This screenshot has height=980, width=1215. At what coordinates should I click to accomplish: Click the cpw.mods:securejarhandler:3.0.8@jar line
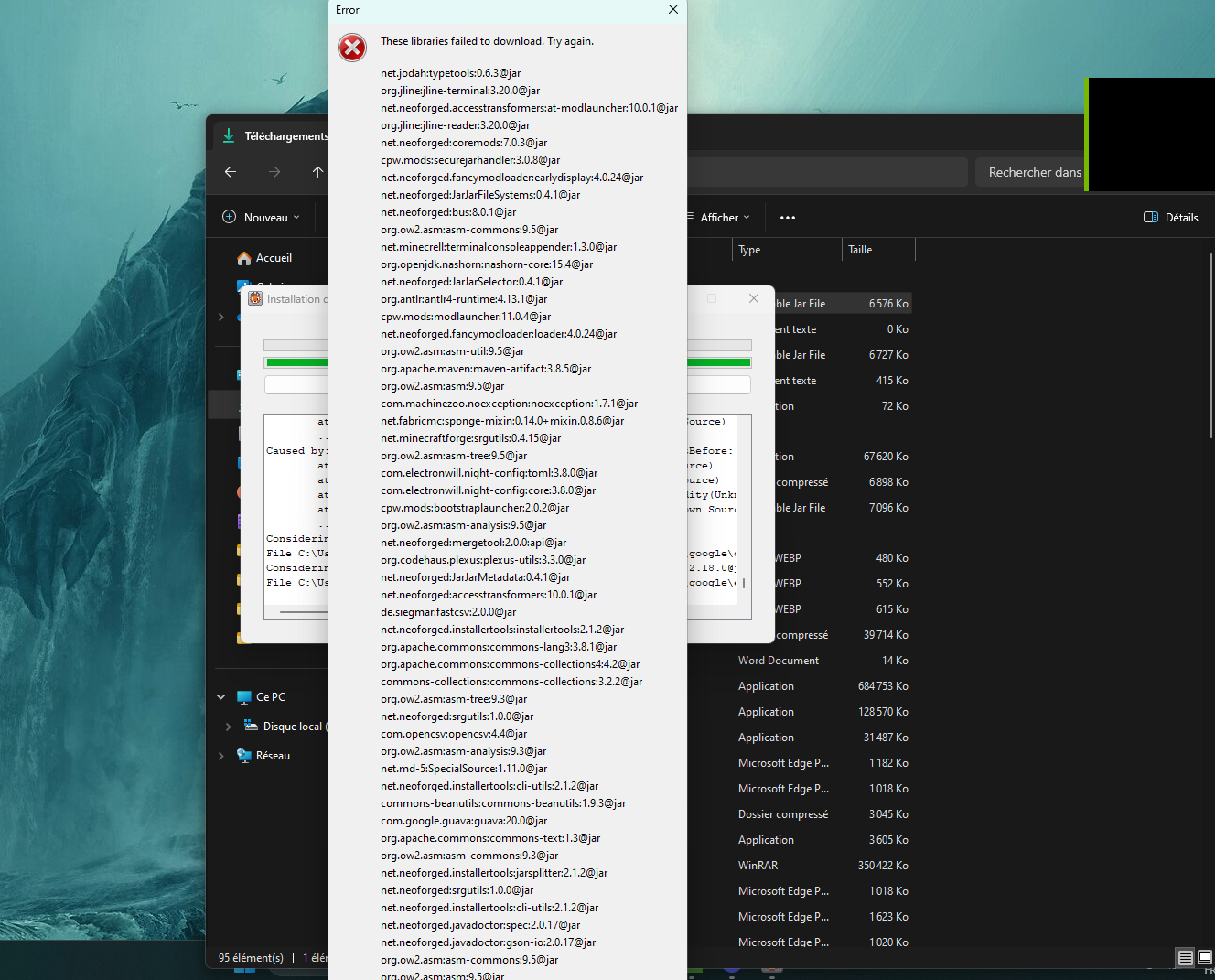coord(470,160)
